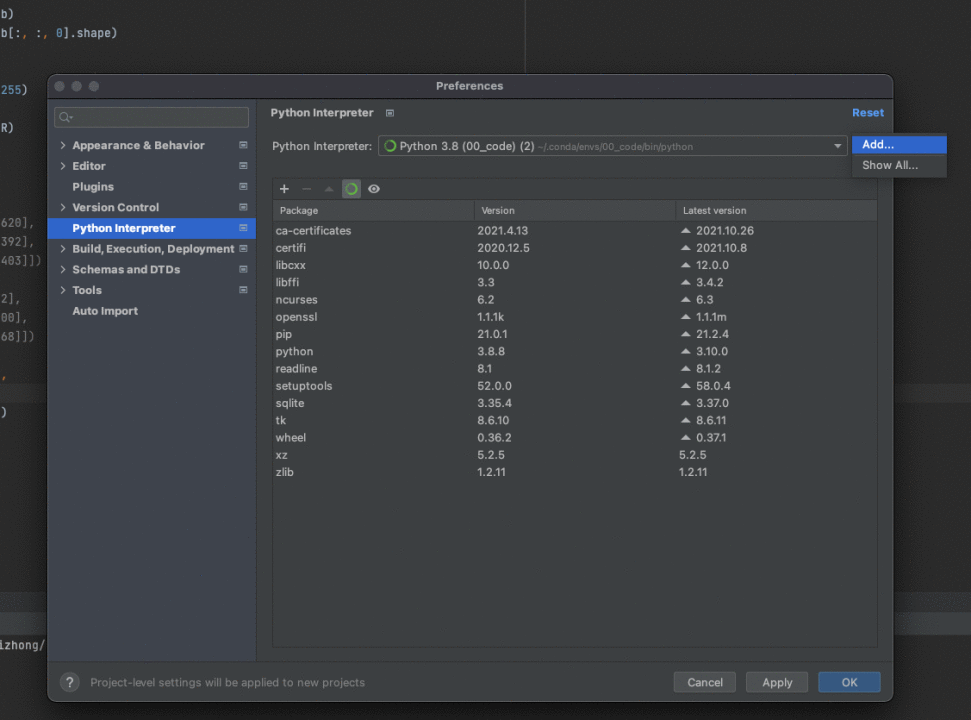This screenshot has width=971, height=720.
Task: Select the sqlite package row
Action: pyautogui.click(x=575, y=403)
